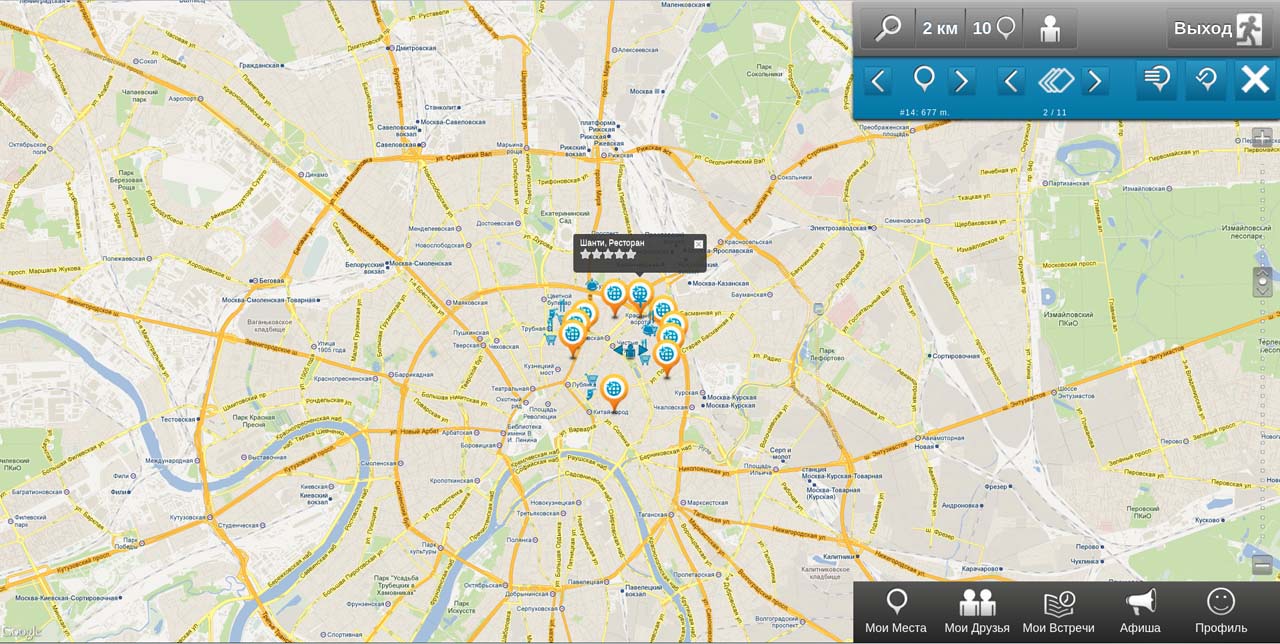Select the fifth rating star in popup

tap(631, 255)
